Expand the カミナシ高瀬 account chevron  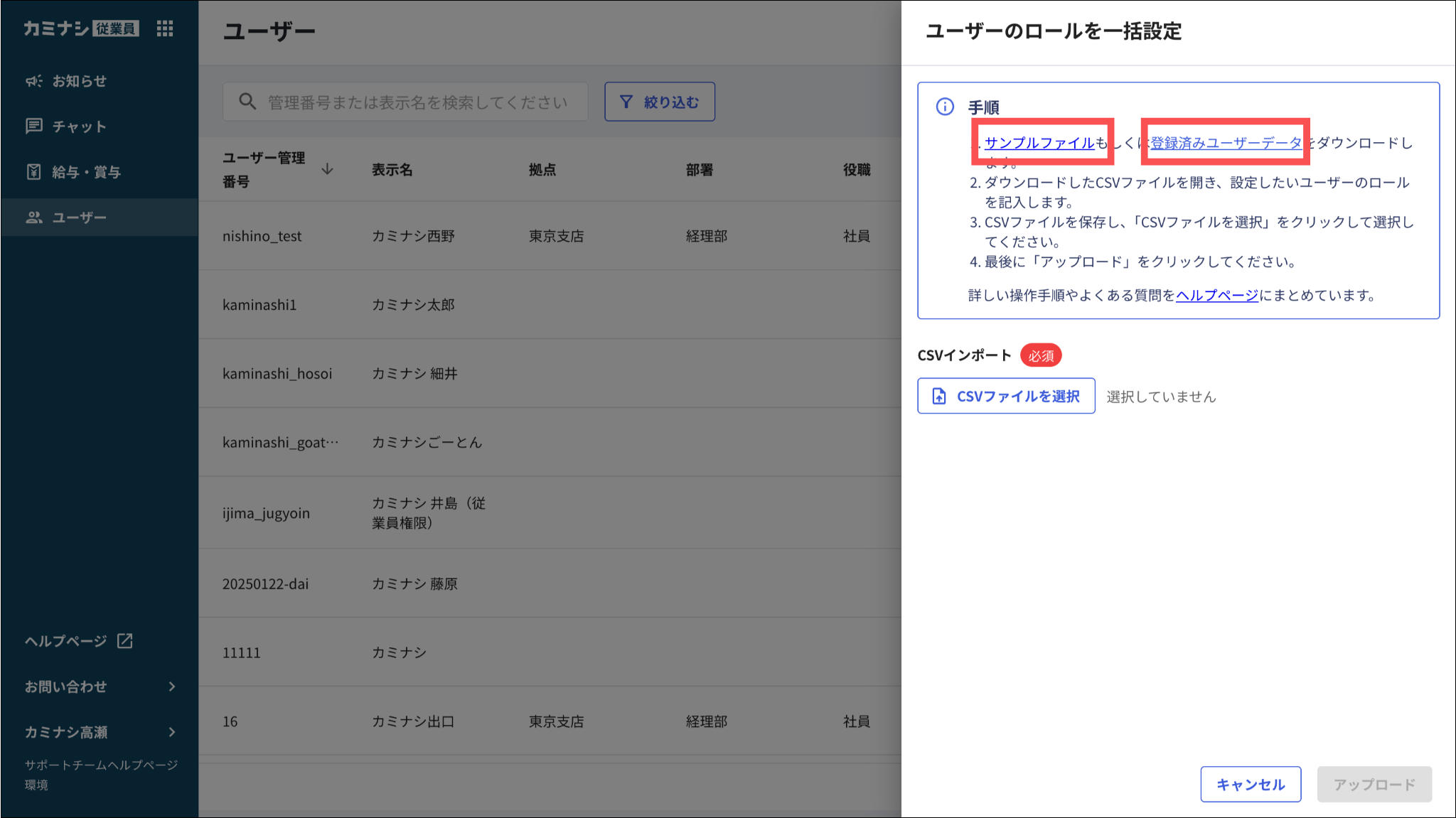[172, 732]
